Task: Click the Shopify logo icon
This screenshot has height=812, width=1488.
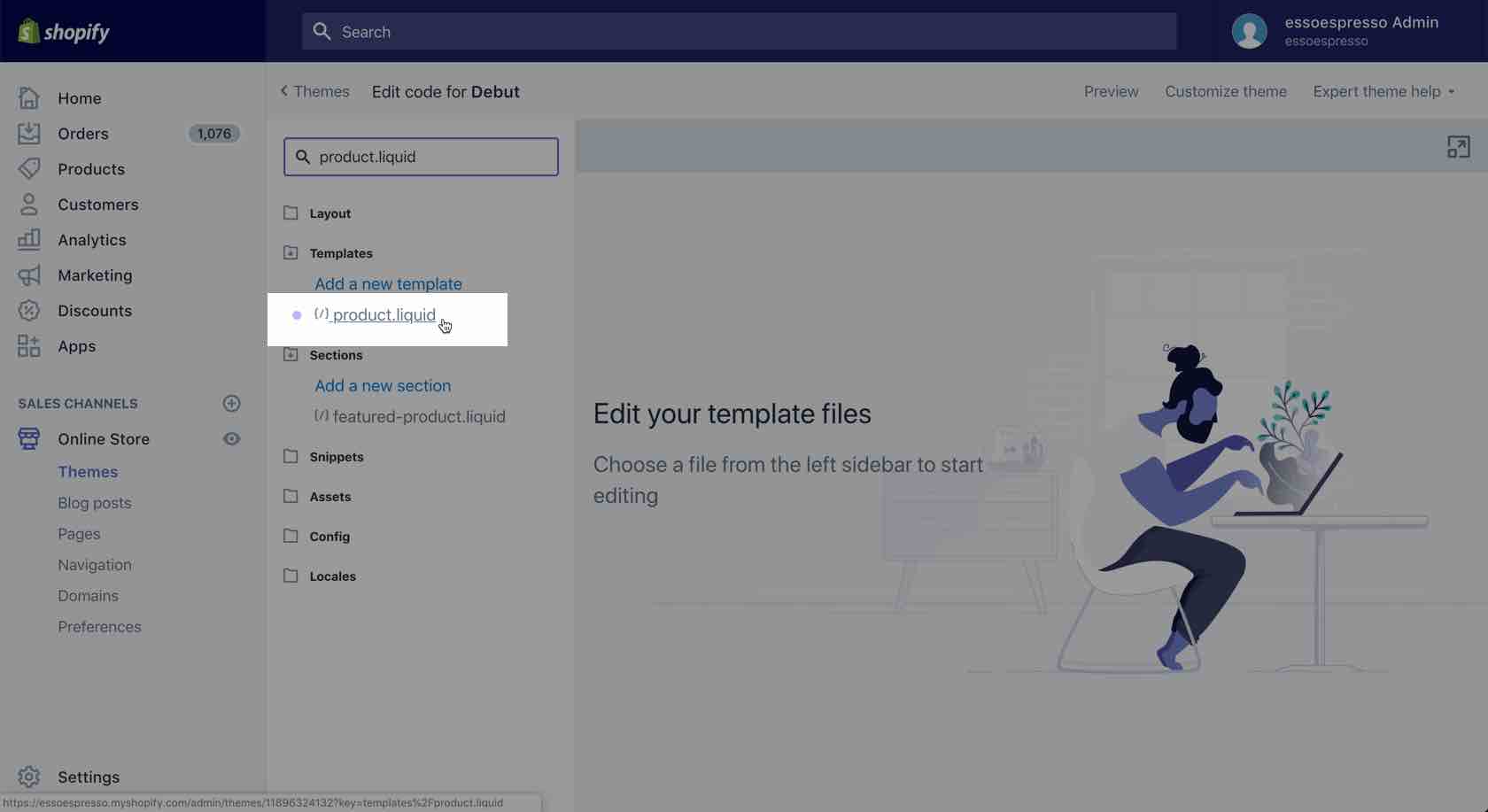Action: [28, 31]
